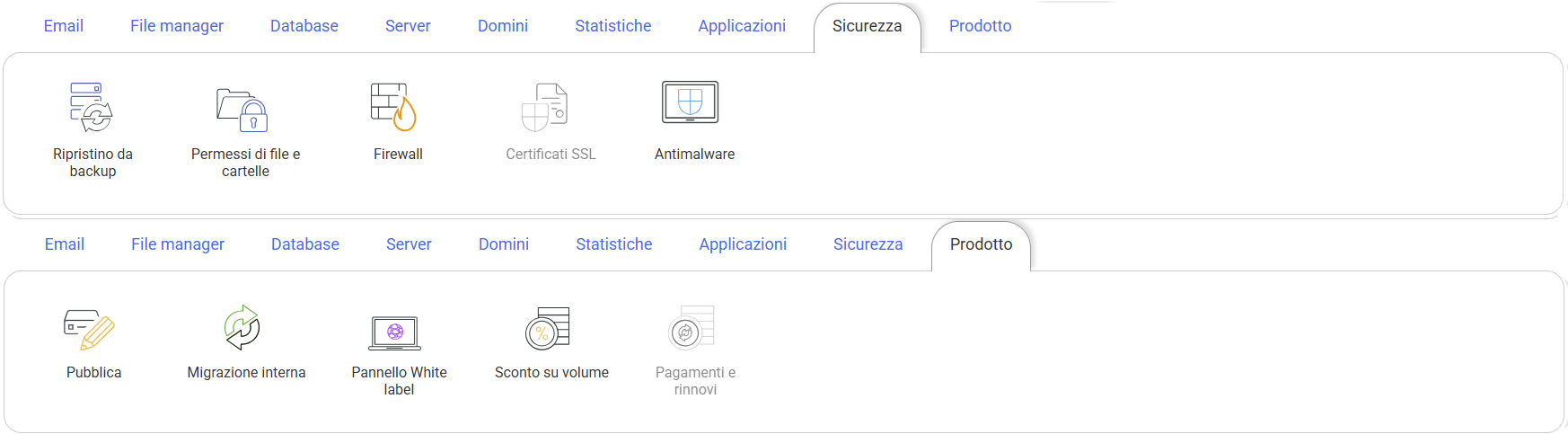
Task: Click the Pubblica card-and-pencil icon
Action: [90, 329]
